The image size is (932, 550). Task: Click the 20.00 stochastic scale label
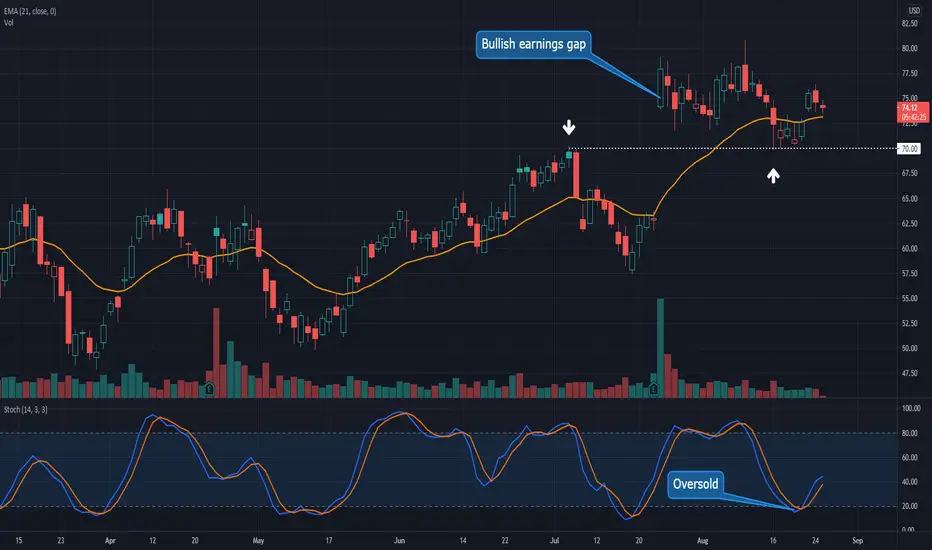pyautogui.click(x=909, y=507)
